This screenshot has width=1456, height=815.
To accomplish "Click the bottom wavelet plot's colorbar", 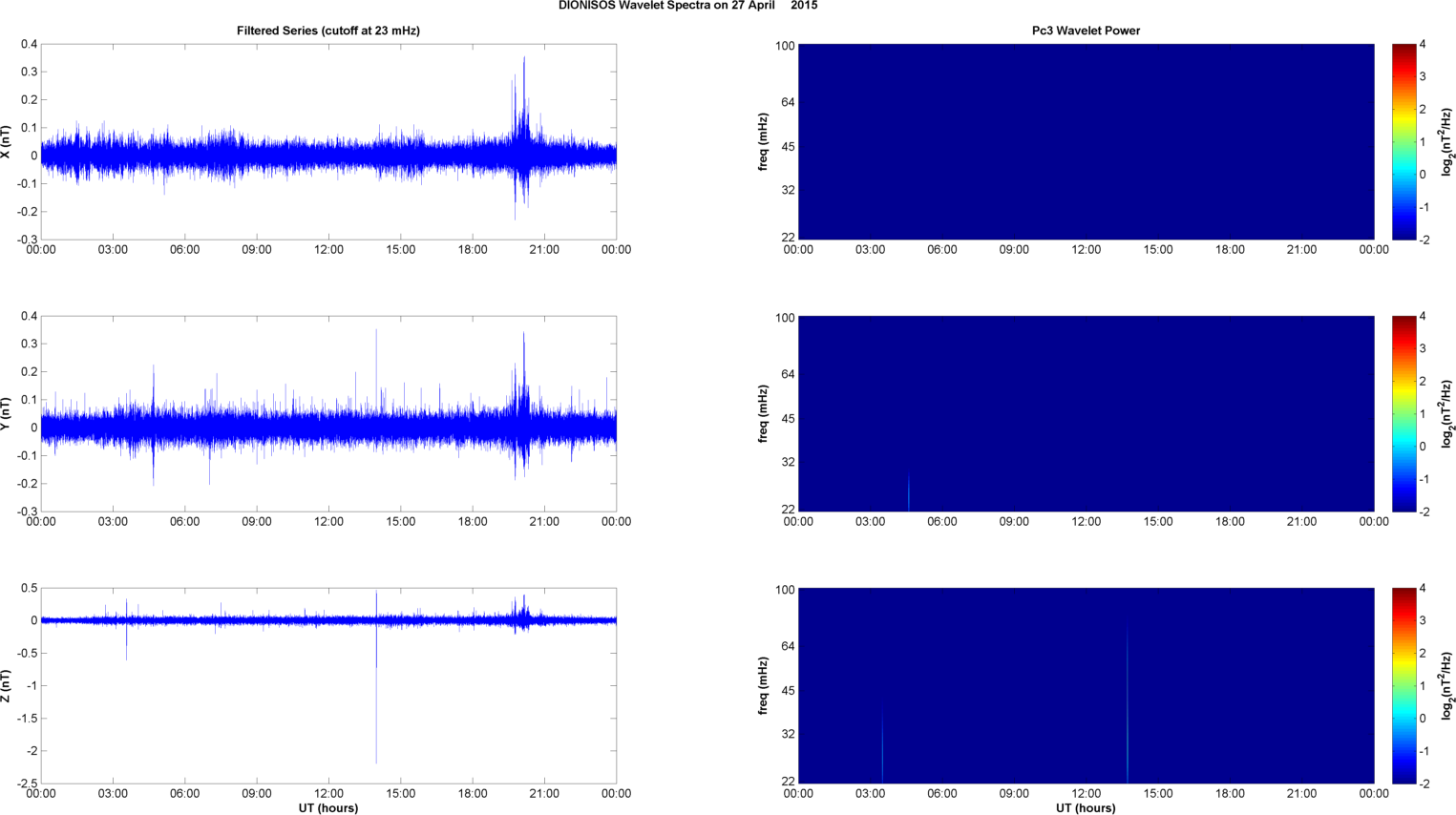I will click(1403, 685).
